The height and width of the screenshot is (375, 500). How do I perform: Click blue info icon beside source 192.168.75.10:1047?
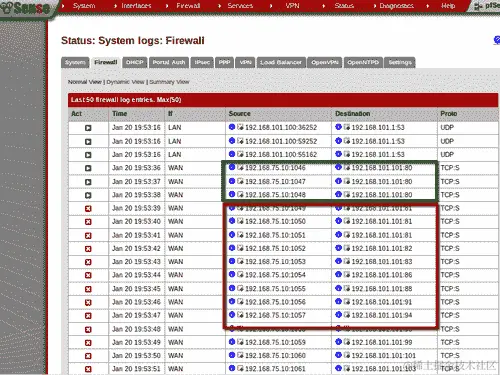click(x=232, y=181)
